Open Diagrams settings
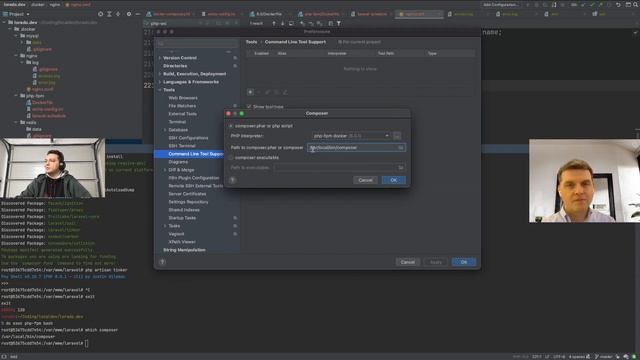This screenshot has height=360, width=640. (178, 162)
